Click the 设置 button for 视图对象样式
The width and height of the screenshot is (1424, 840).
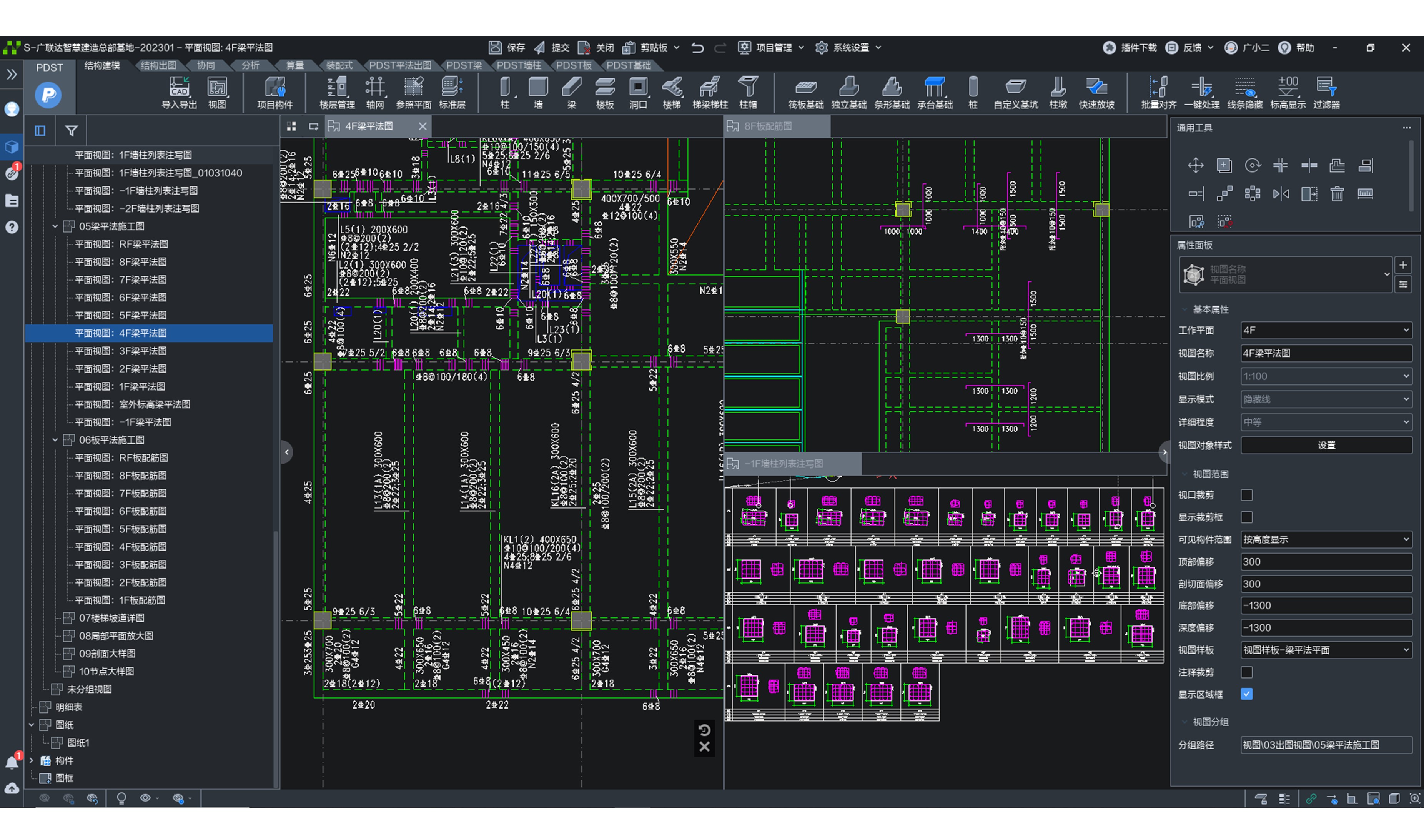[x=1326, y=446]
